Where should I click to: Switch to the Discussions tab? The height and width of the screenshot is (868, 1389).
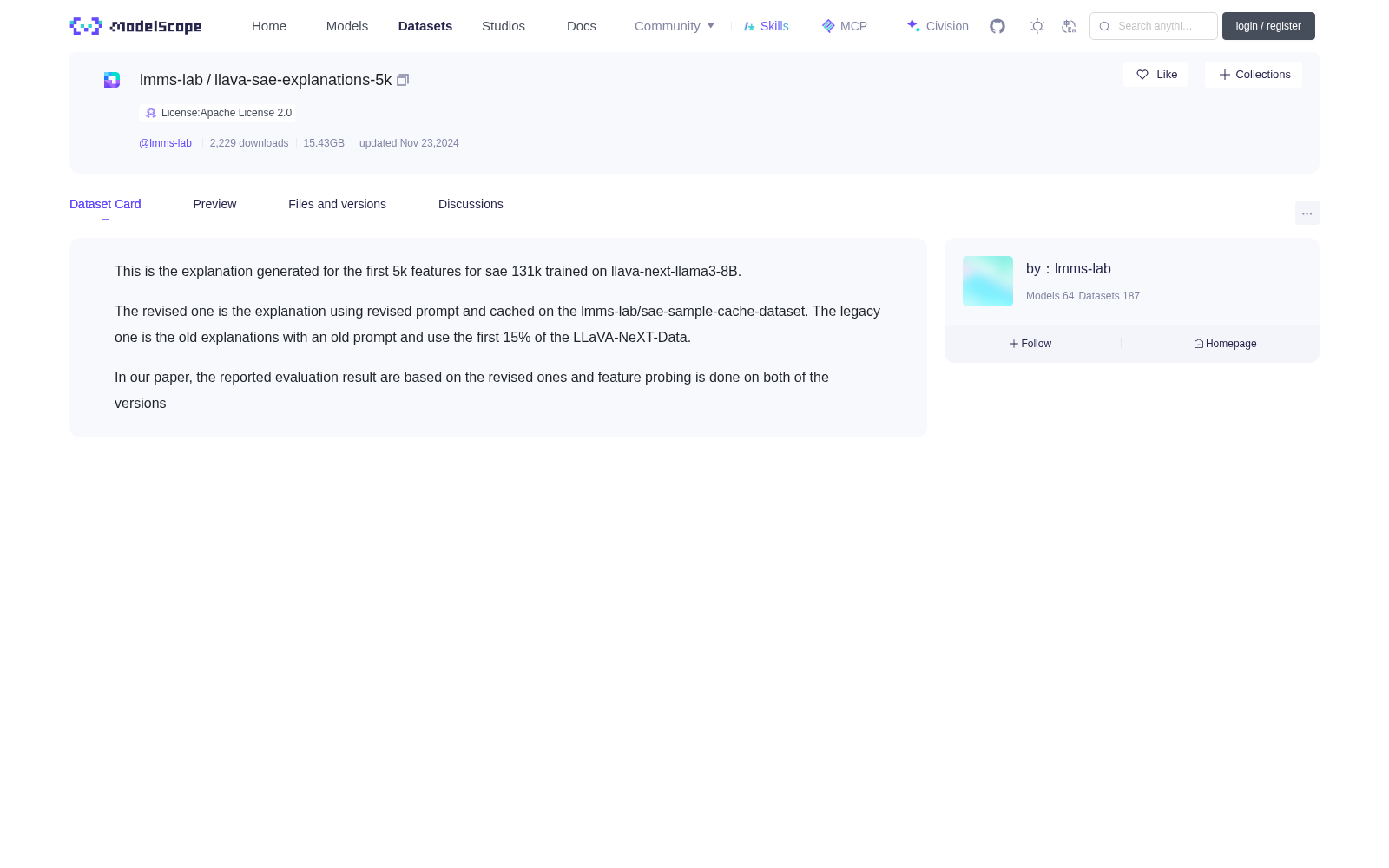tap(471, 204)
